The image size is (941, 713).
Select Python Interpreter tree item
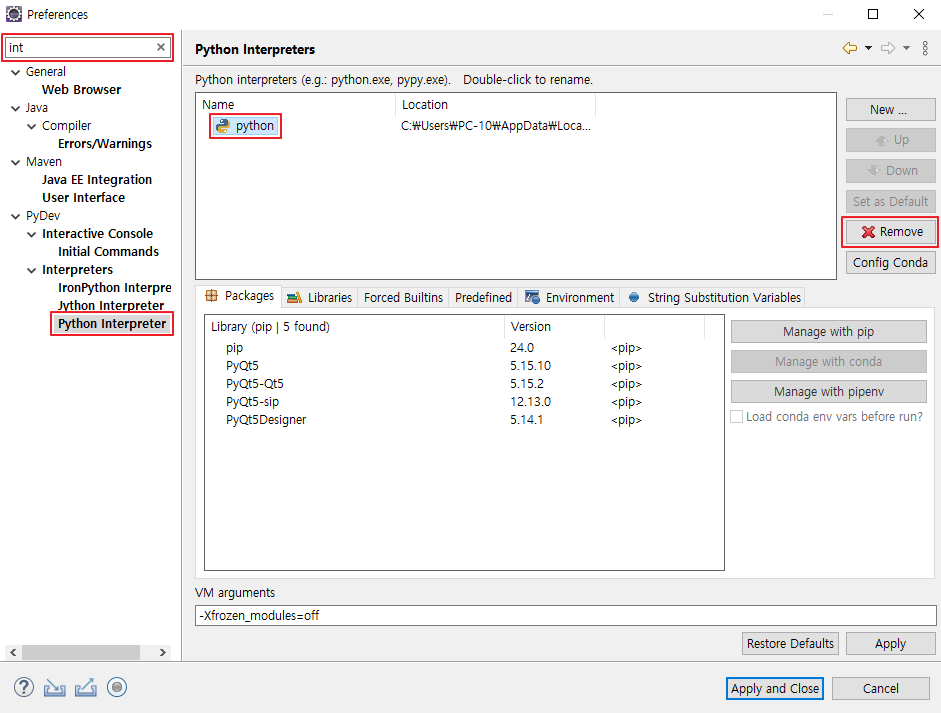click(112, 323)
